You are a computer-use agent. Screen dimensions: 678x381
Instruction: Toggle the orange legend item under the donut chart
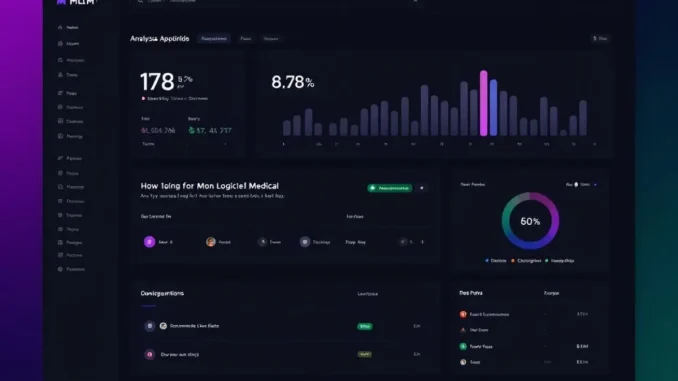(x=526, y=261)
